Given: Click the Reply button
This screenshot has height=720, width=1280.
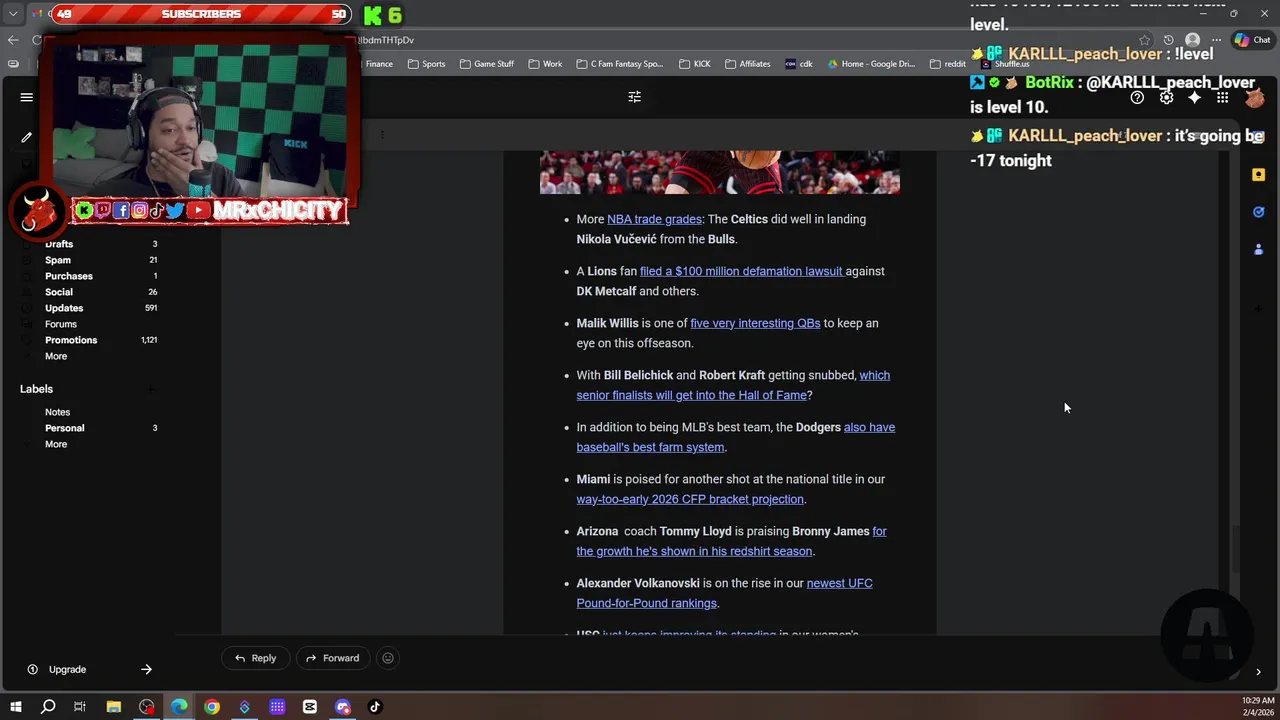Looking at the screenshot, I should coord(255,658).
